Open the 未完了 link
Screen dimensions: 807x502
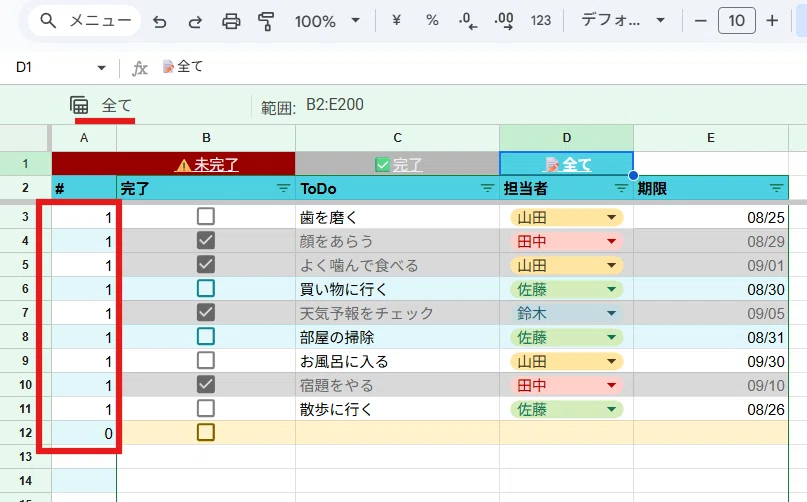[207, 165]
